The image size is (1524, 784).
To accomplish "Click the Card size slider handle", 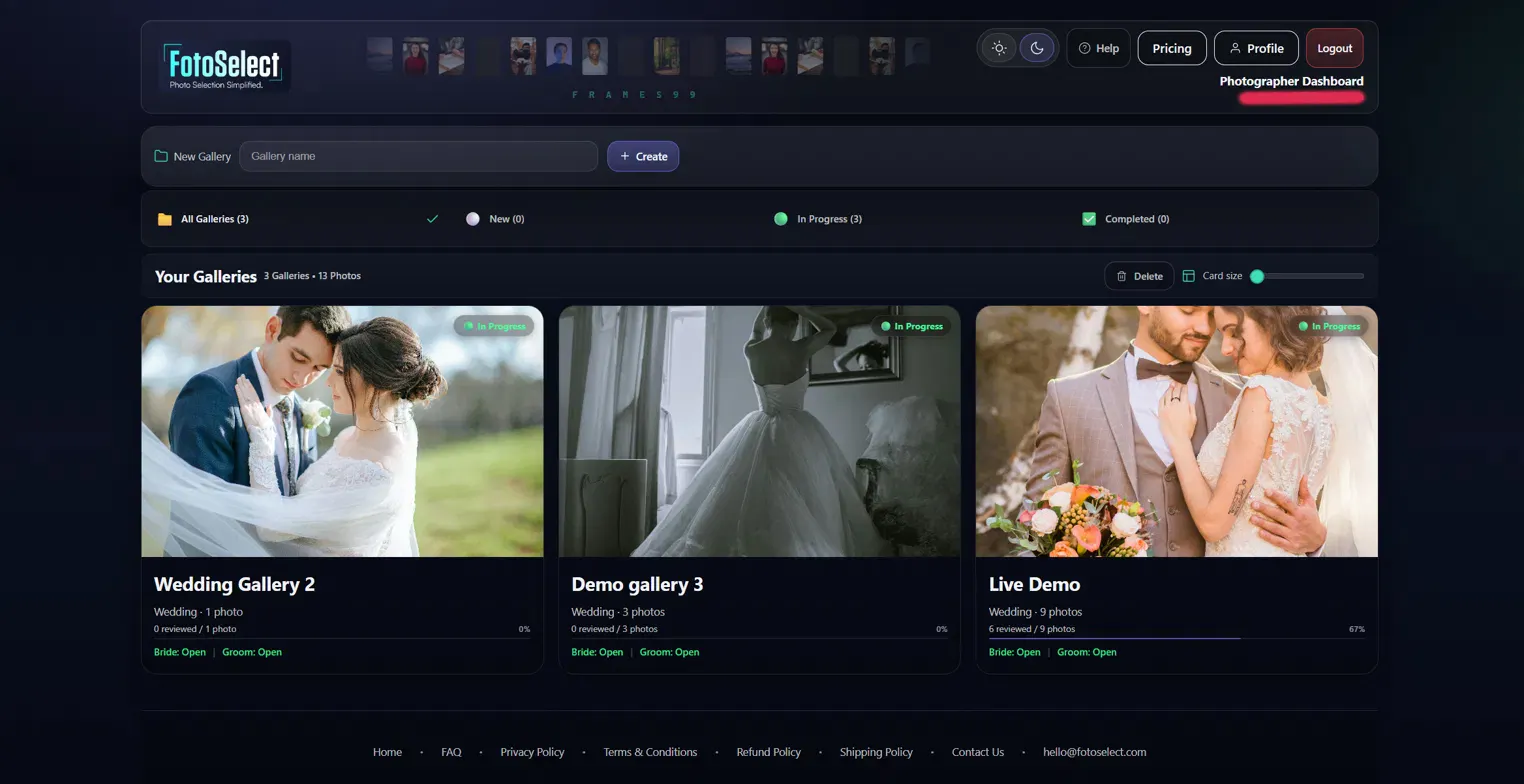I will tap(1257, 276).
